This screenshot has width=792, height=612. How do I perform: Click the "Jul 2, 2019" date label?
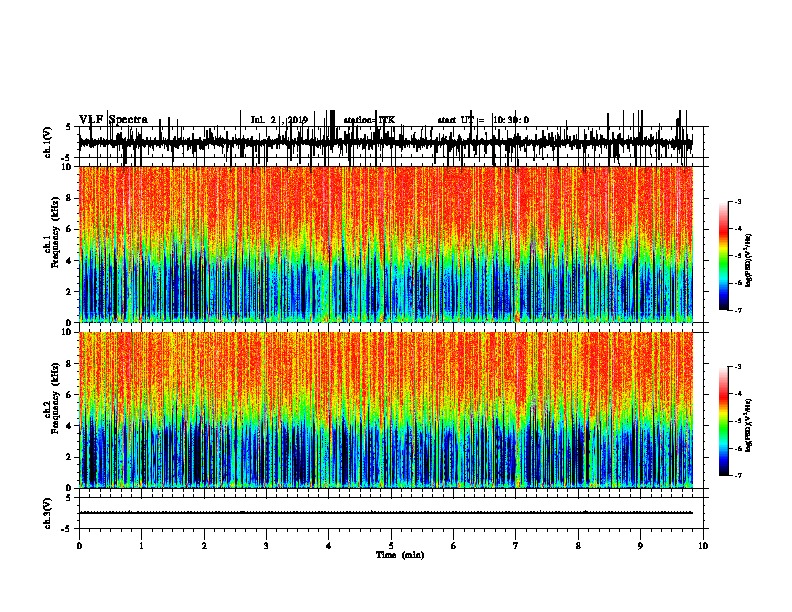tap(279, 120)
